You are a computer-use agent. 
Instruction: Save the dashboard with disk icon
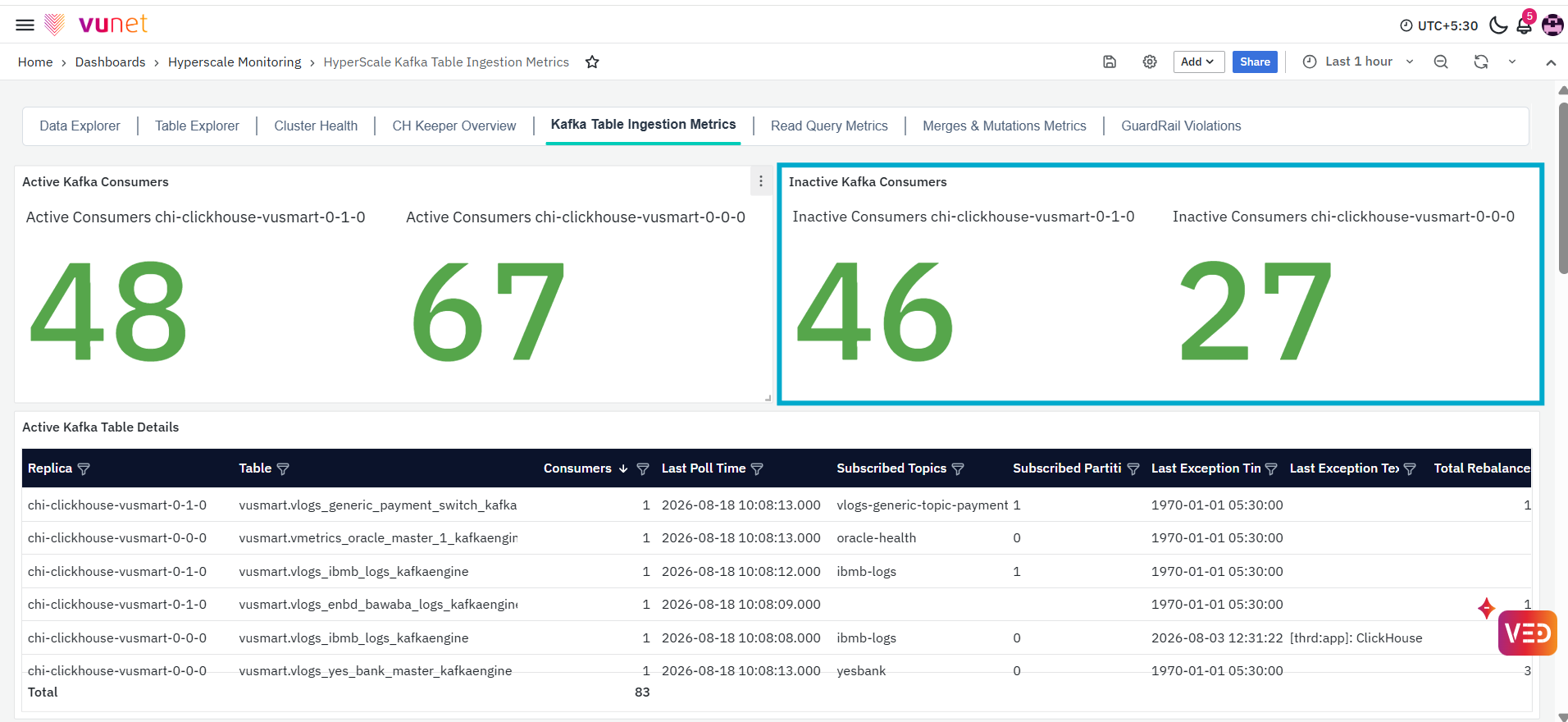tap(1110, 62)
